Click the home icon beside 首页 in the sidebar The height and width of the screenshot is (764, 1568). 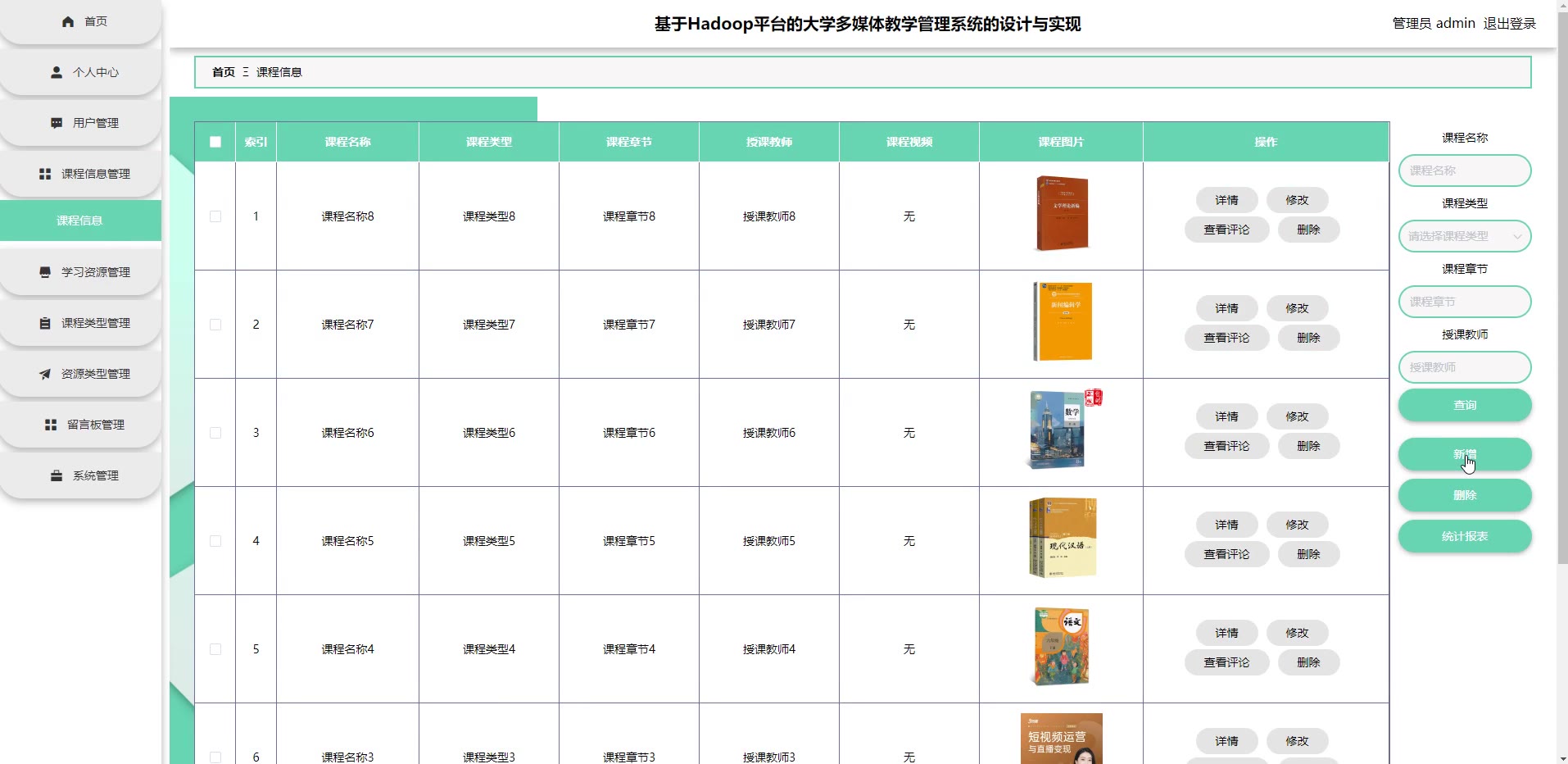coord(68,21)
